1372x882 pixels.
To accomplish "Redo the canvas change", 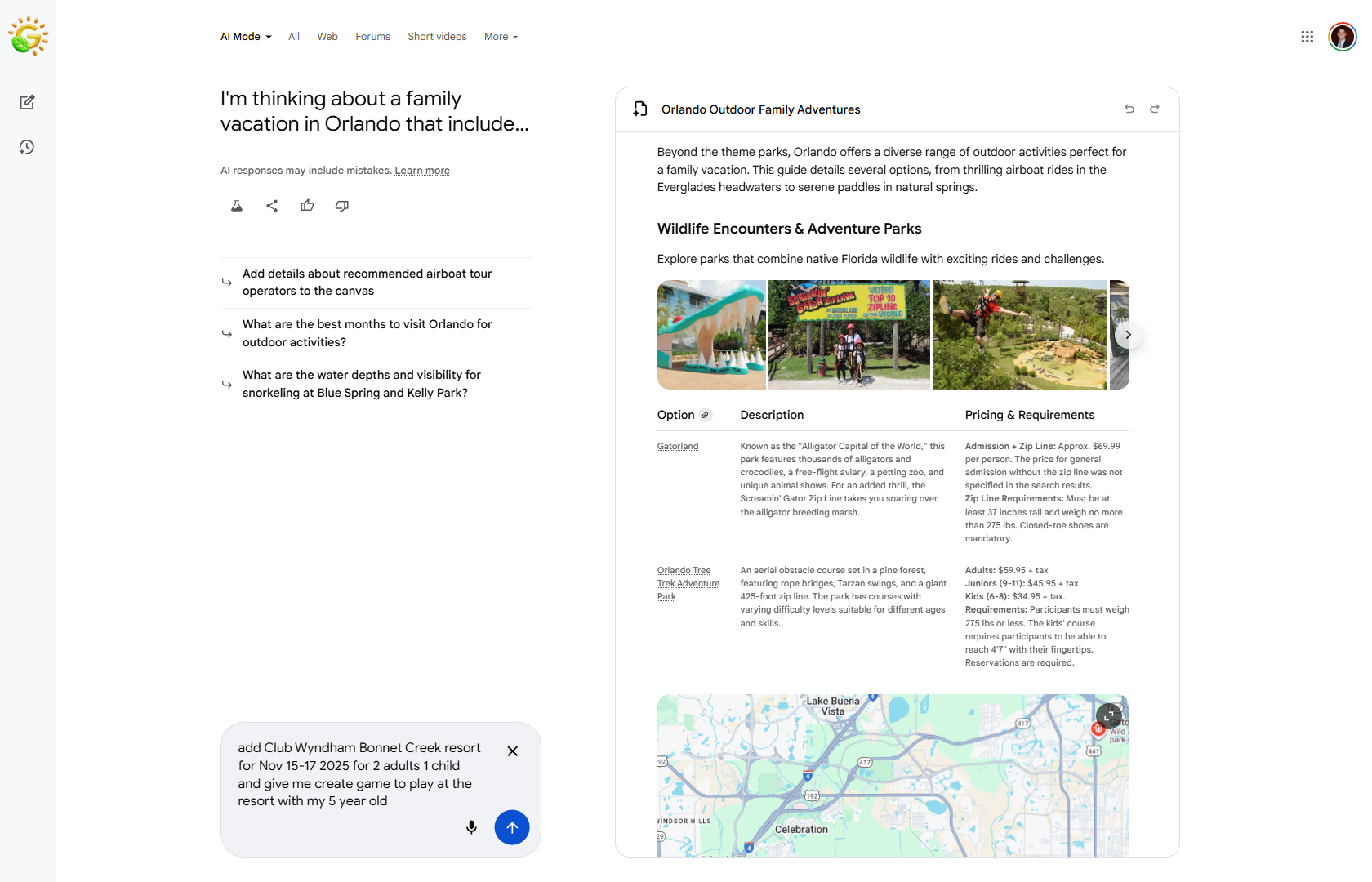I will (x=1155, y=109).
